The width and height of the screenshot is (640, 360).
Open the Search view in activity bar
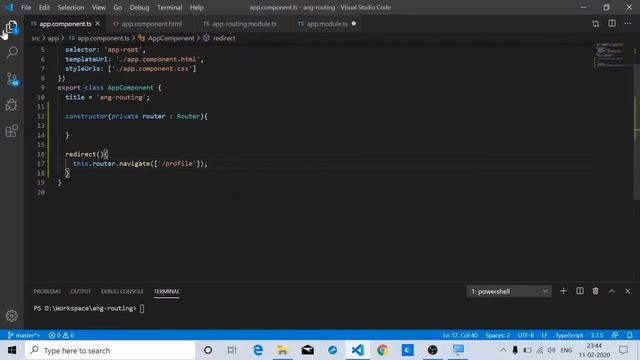(x=12, y=53)
